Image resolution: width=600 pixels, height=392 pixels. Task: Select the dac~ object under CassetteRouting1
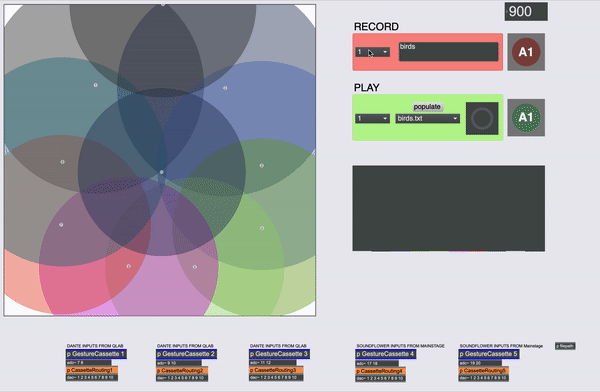click(x=91, y=377)
